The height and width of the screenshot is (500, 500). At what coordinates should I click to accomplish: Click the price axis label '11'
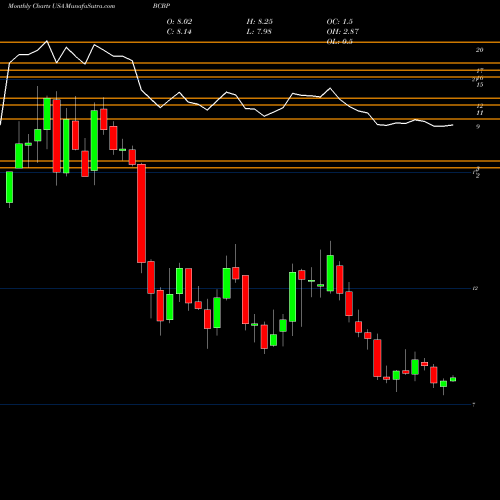click(480, 113)
